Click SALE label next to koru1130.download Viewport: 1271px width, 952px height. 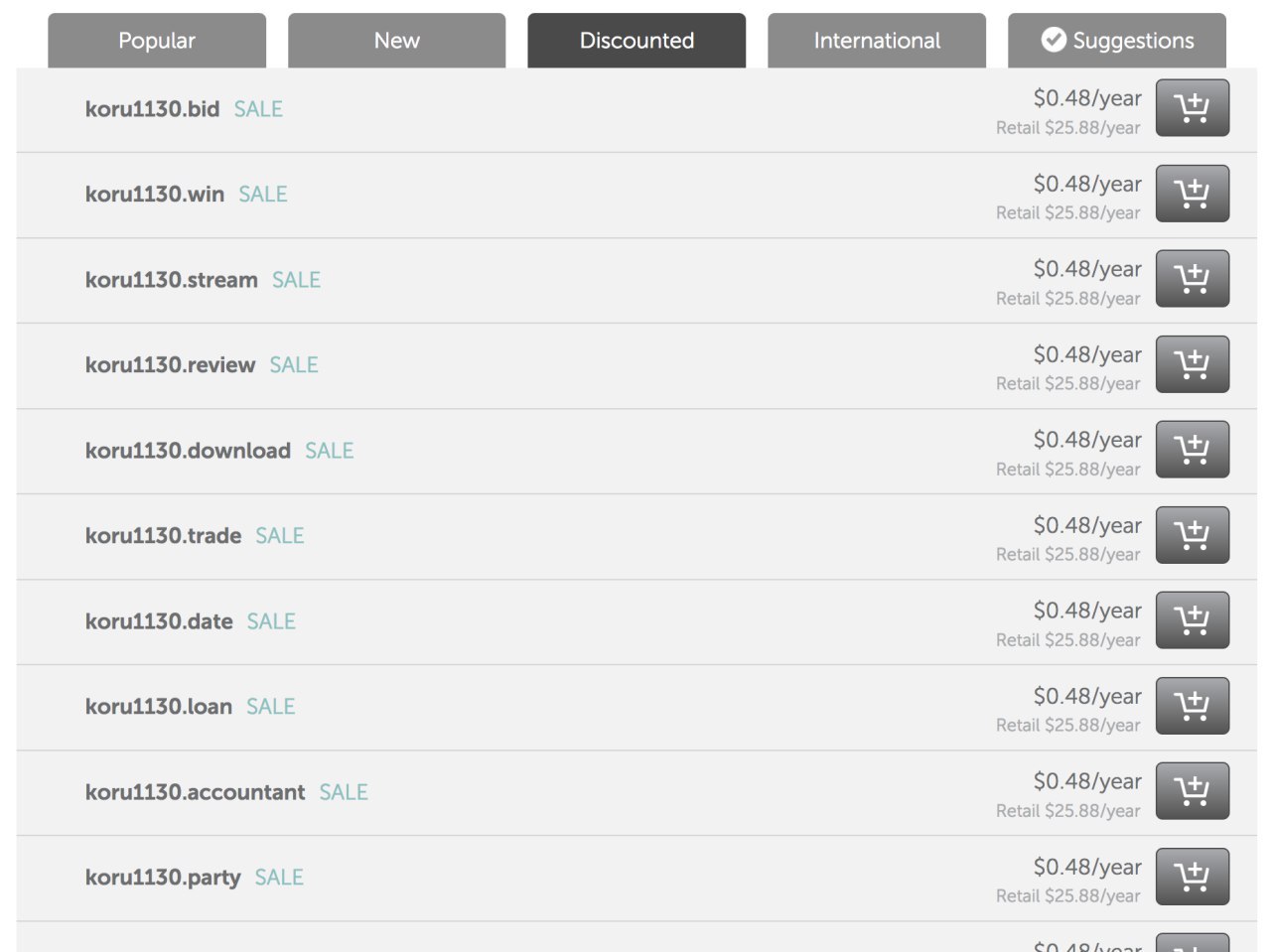tap(330, 451)
